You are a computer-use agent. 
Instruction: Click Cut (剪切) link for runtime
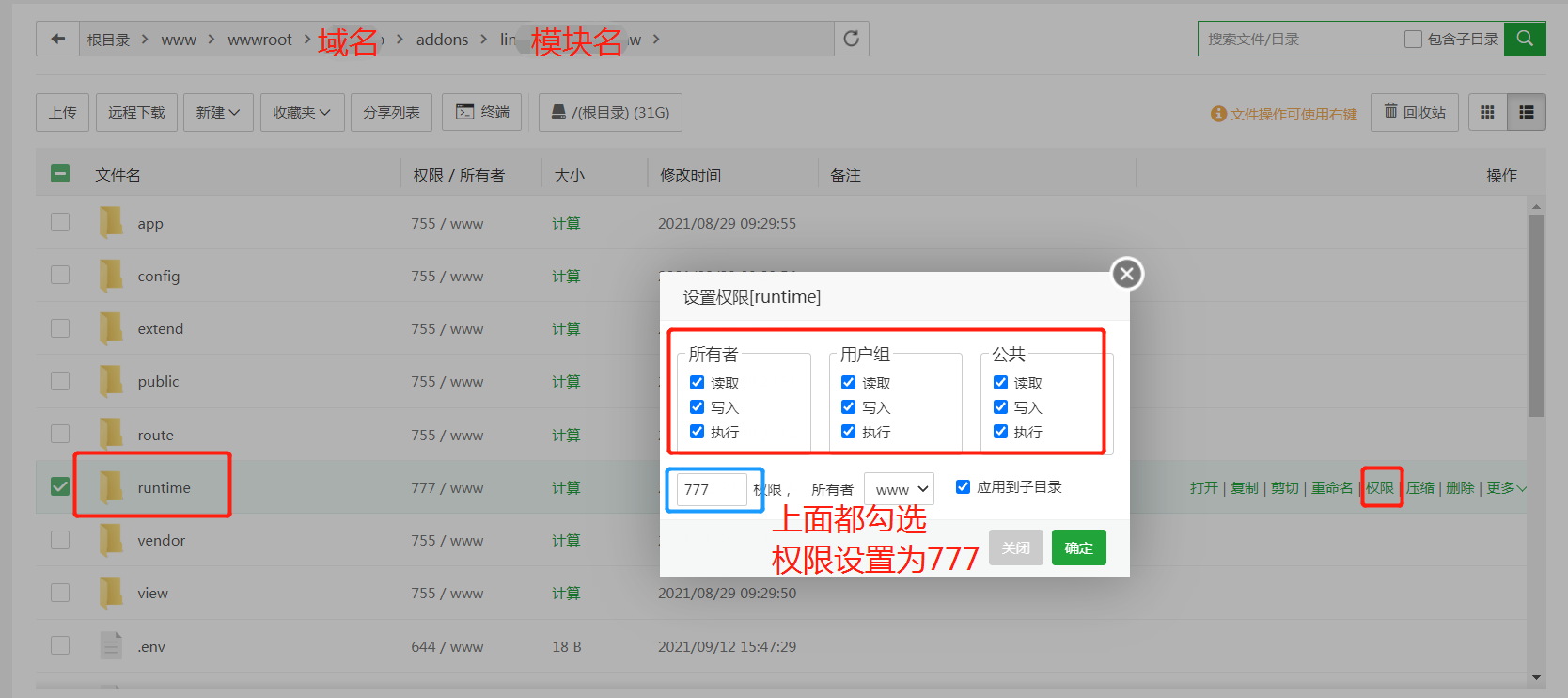pos(1284,487)
